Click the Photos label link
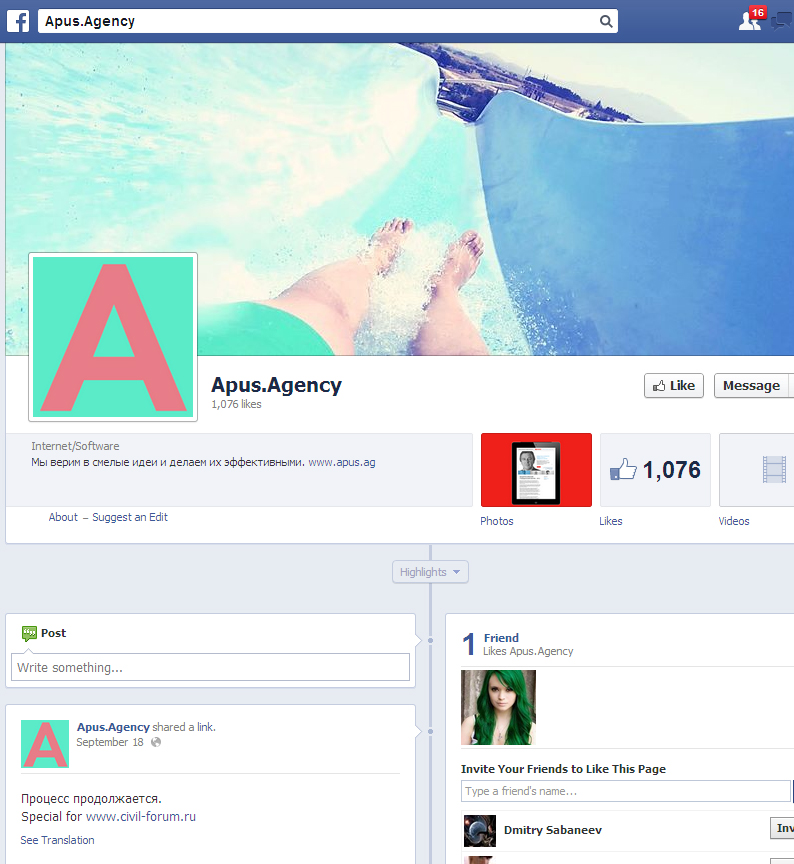Screen dimensions: 794x864 (496, 521)
